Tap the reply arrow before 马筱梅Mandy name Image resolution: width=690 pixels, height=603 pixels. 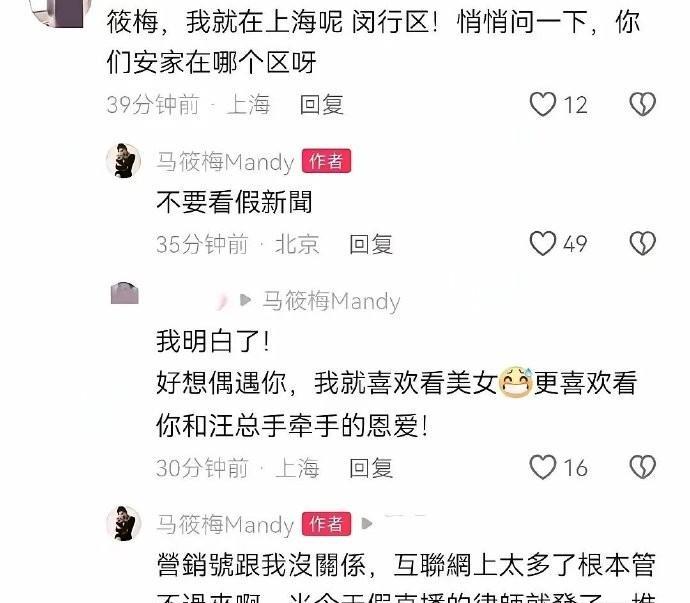click(245, 300)
